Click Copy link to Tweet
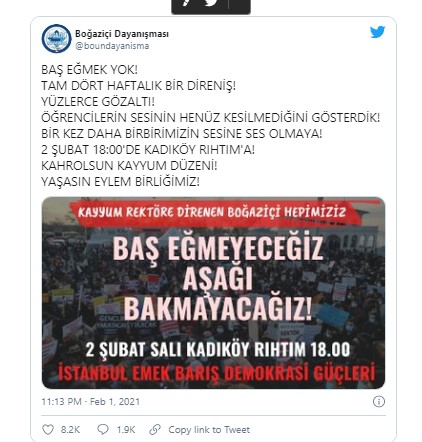The width and height of the screenshot is (422, 442). click(x=209, y=430)
